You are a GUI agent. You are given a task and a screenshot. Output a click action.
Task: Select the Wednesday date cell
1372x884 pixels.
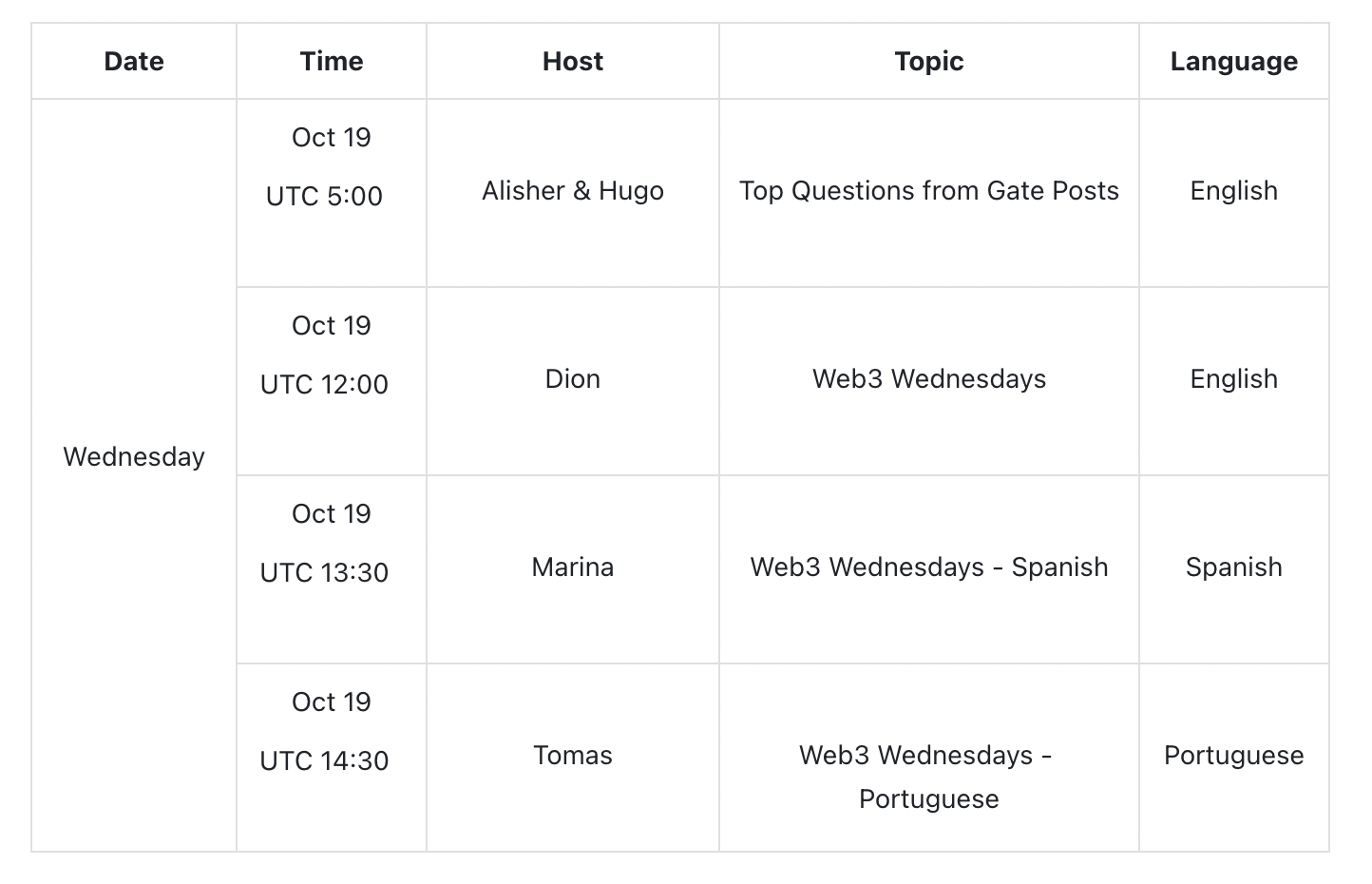[x=134, y=457]
